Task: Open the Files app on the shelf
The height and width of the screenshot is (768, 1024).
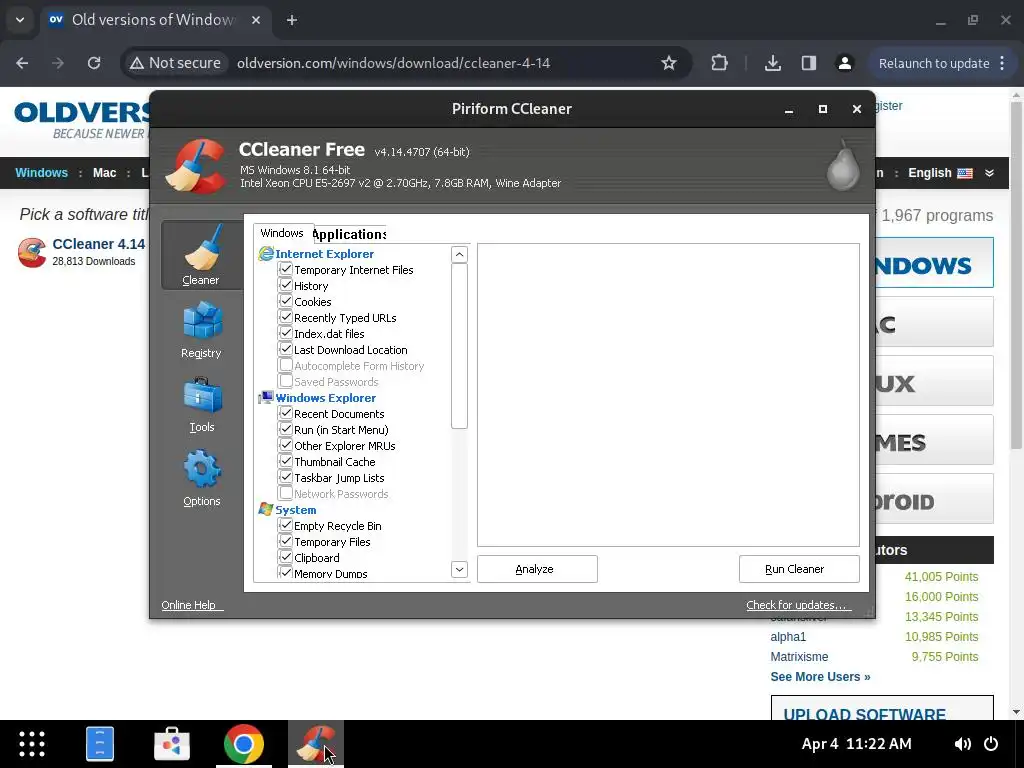Action: 100,744
